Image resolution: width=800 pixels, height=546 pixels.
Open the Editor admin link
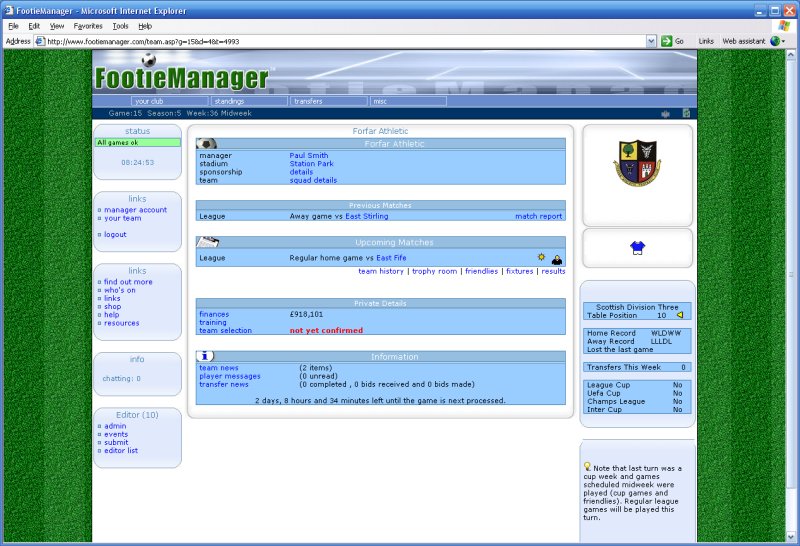coord(115,426)
